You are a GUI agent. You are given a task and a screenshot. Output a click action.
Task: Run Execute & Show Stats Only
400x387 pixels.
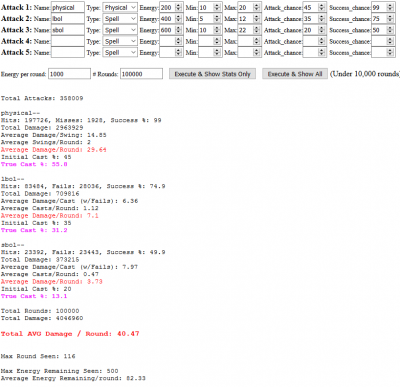pos(212,74)
